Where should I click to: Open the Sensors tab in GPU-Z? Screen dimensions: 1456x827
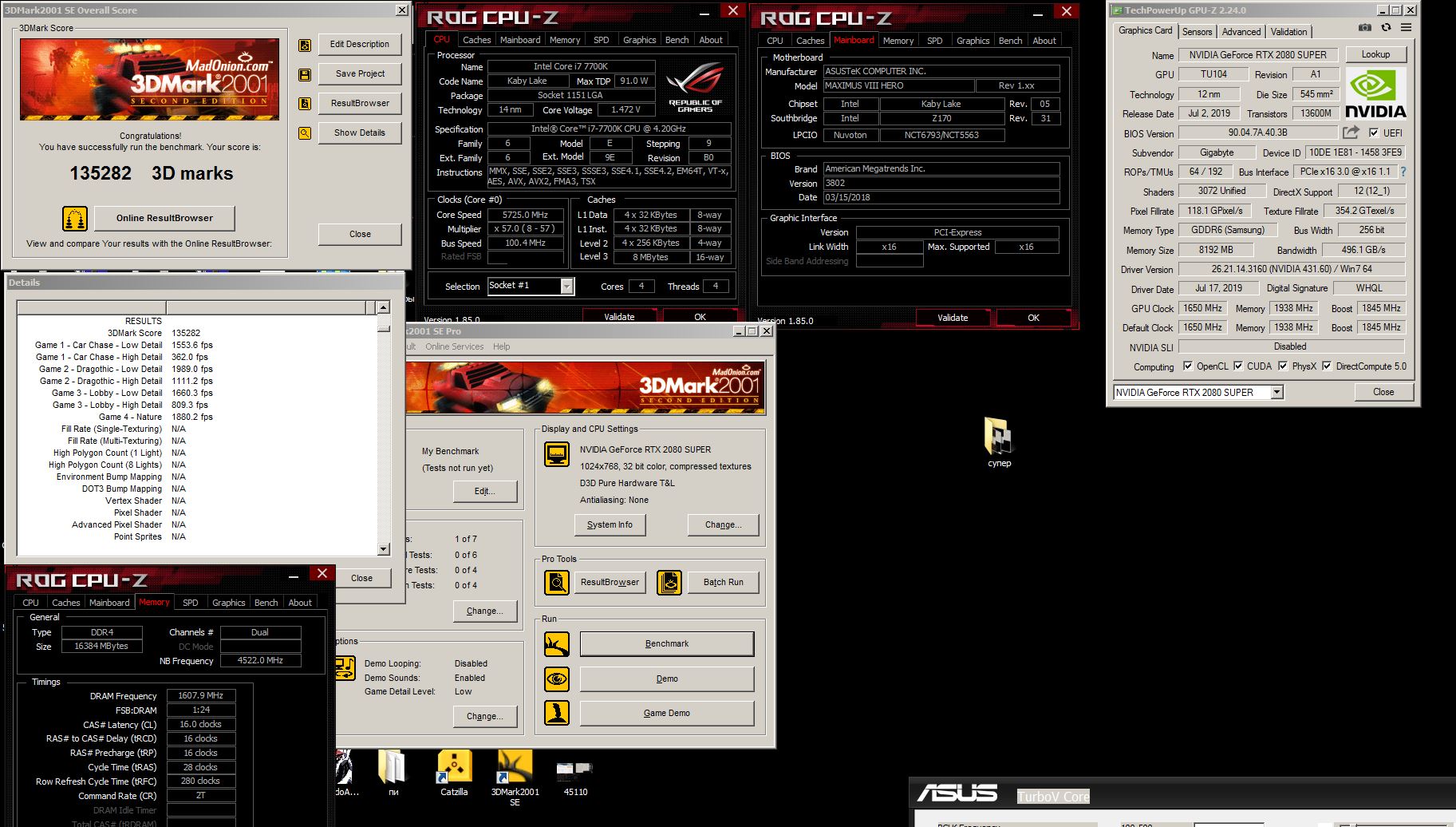point(1197,32)
